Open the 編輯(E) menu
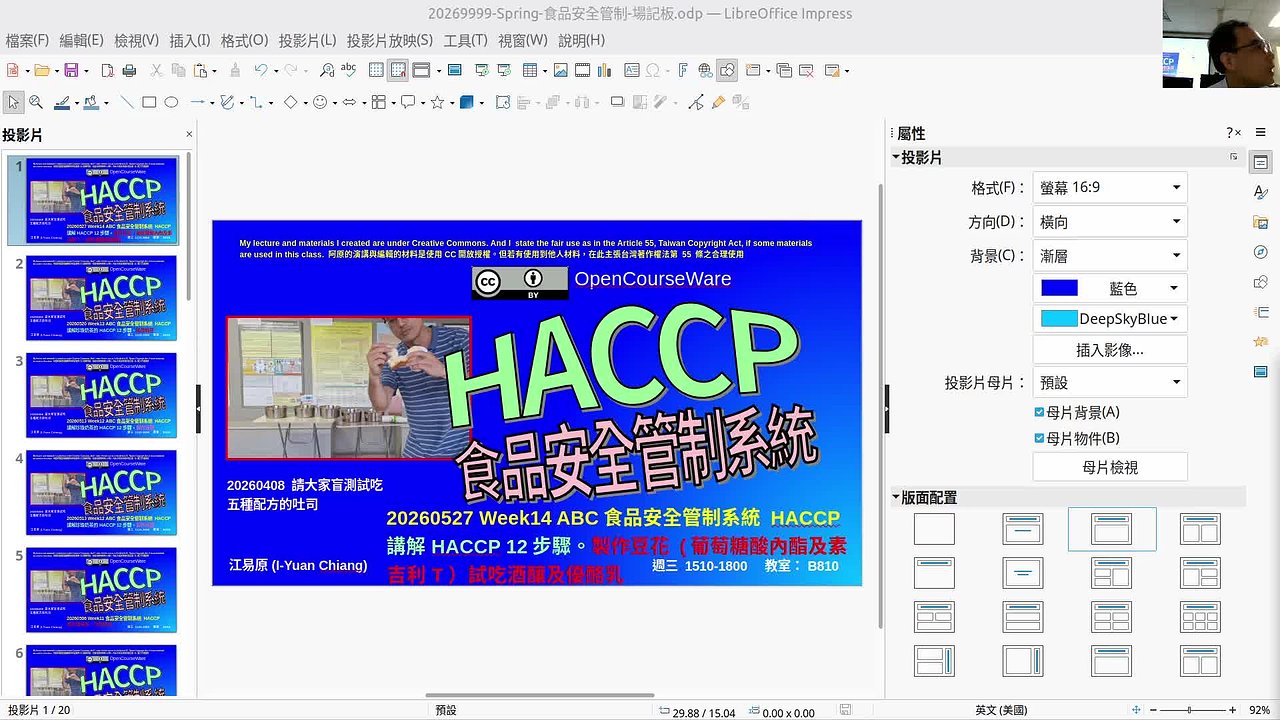 [x=81, y=40]
